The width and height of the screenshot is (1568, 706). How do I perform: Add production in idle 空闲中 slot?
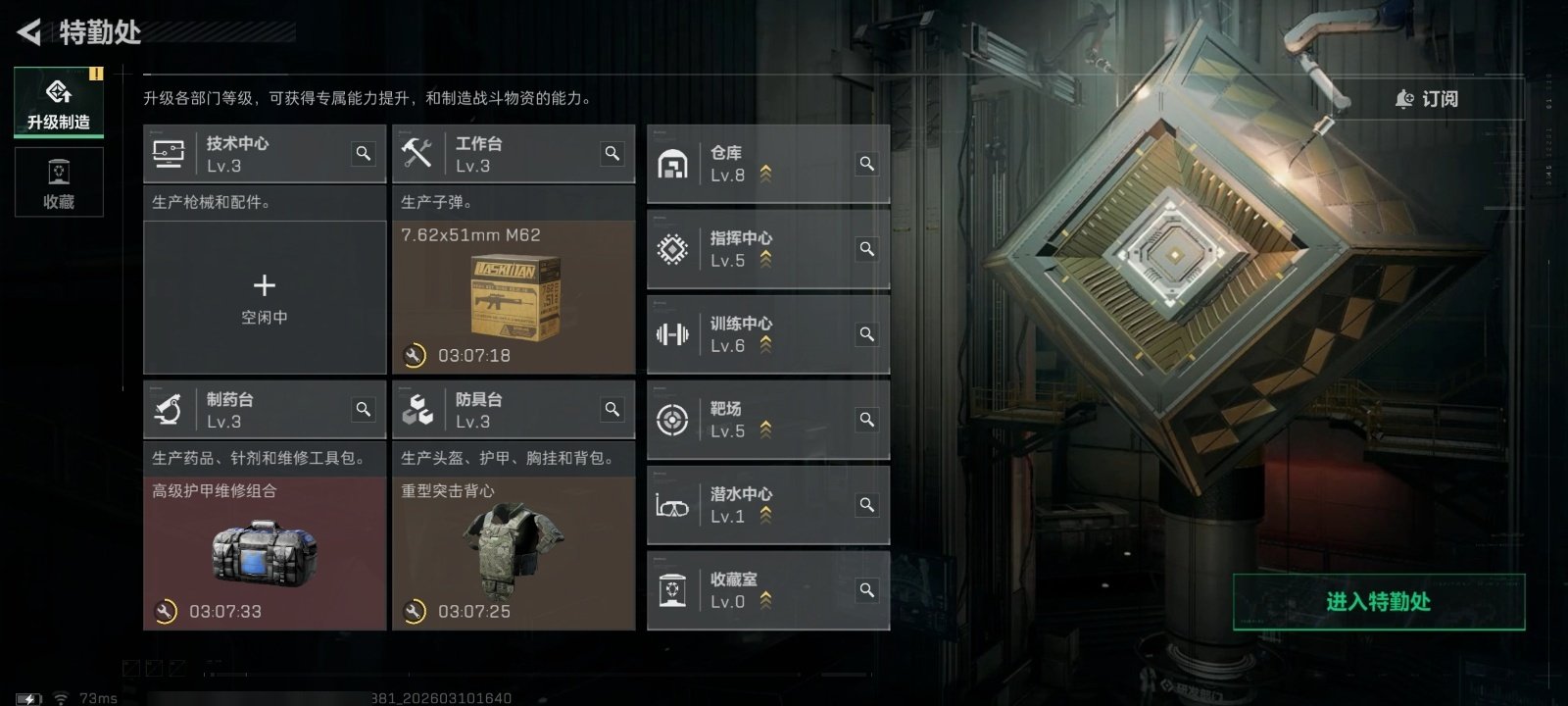click(265, 297)
